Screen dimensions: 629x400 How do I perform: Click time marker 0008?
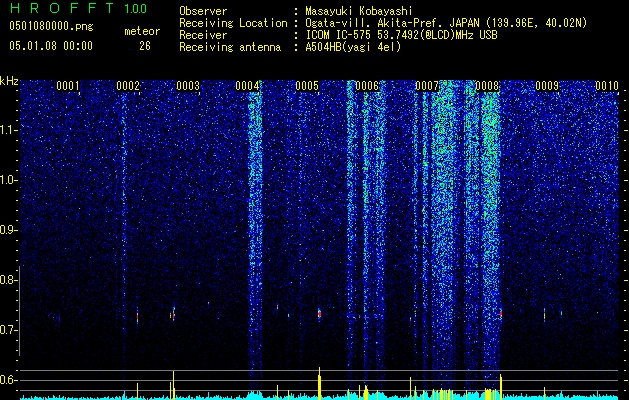click(487, 86)
